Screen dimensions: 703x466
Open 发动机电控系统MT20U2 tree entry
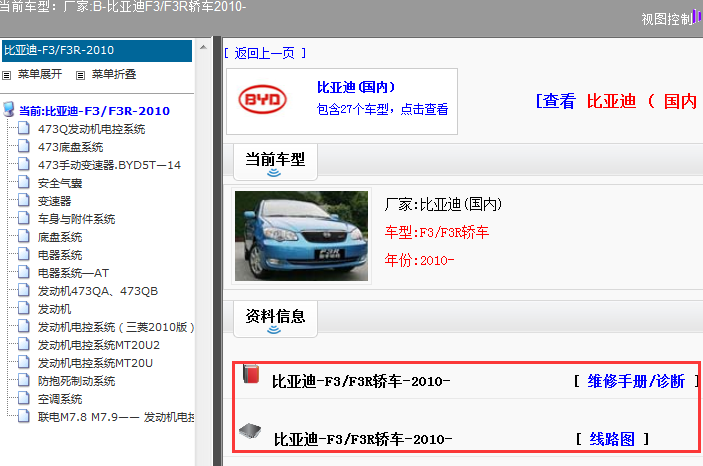pyautogui.click(x=99, y=345)
